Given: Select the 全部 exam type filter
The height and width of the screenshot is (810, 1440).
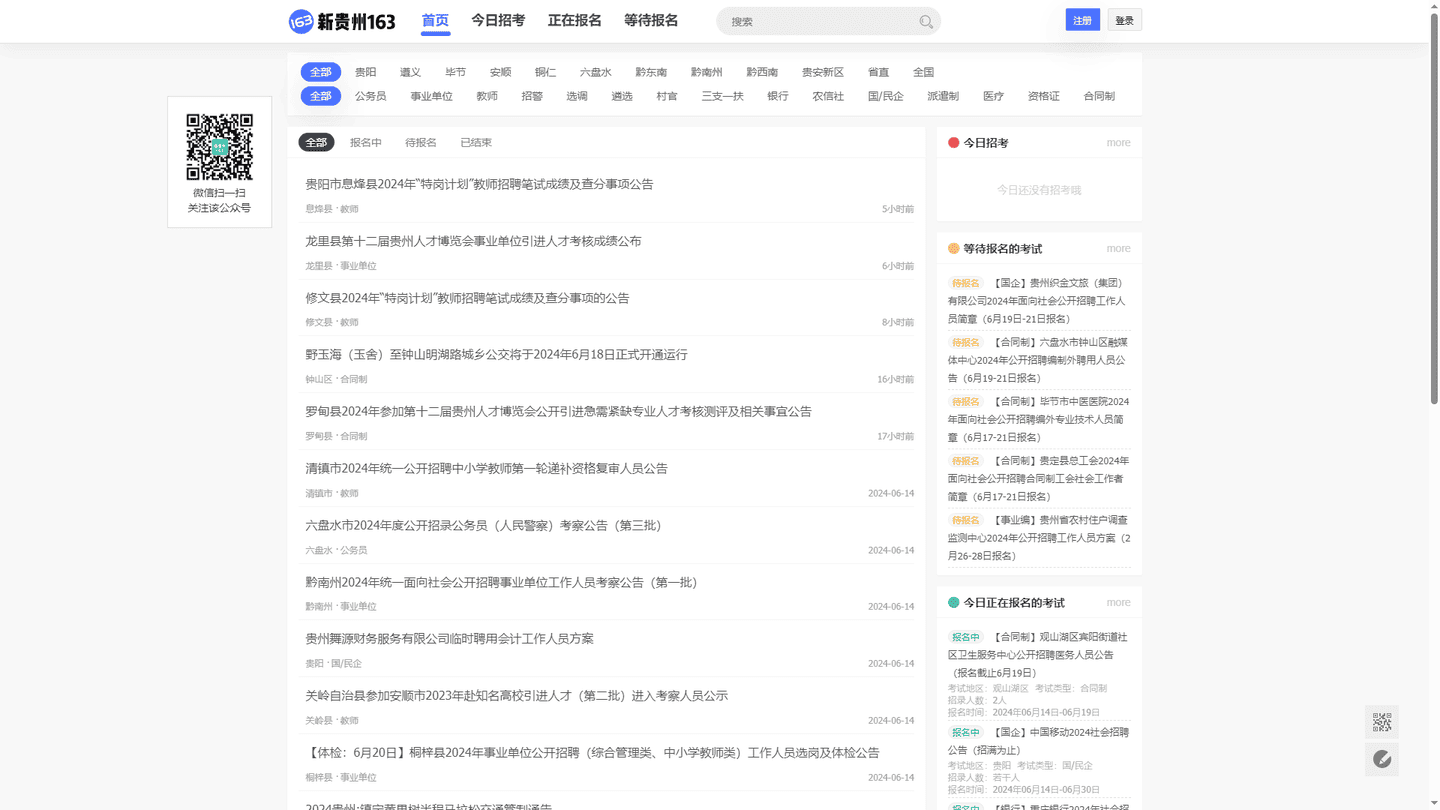Looking at the screenshot, I should coord(321,96).
